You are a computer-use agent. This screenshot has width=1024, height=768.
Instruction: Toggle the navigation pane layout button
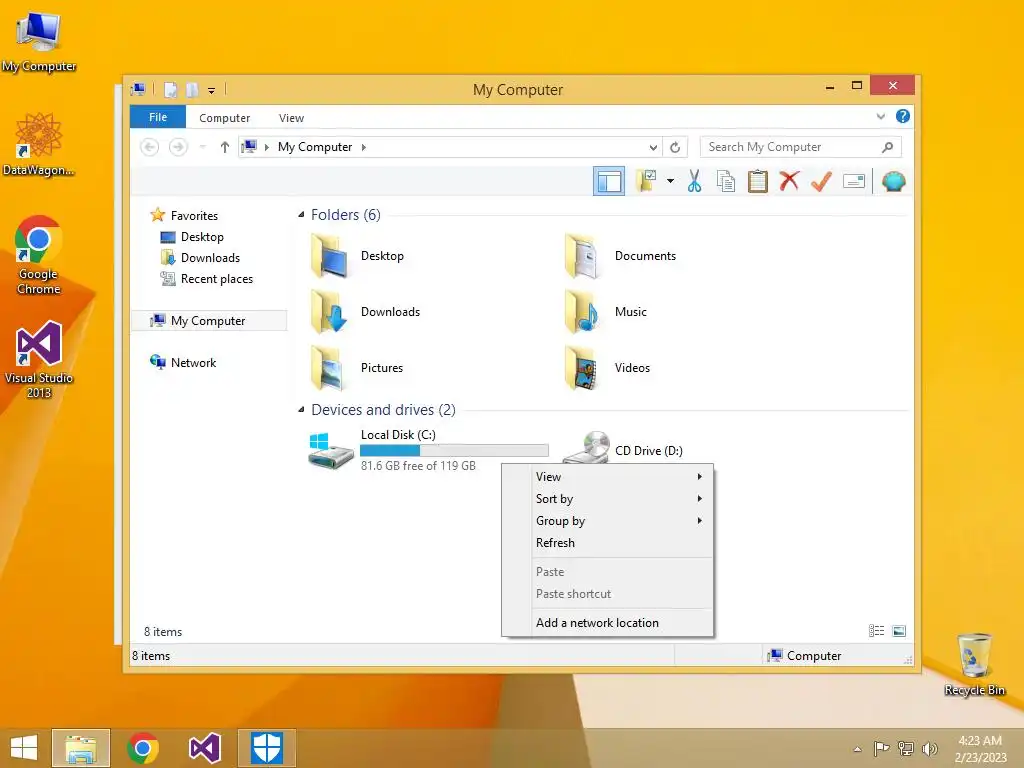pyautogui.click(x=609, y=182)
